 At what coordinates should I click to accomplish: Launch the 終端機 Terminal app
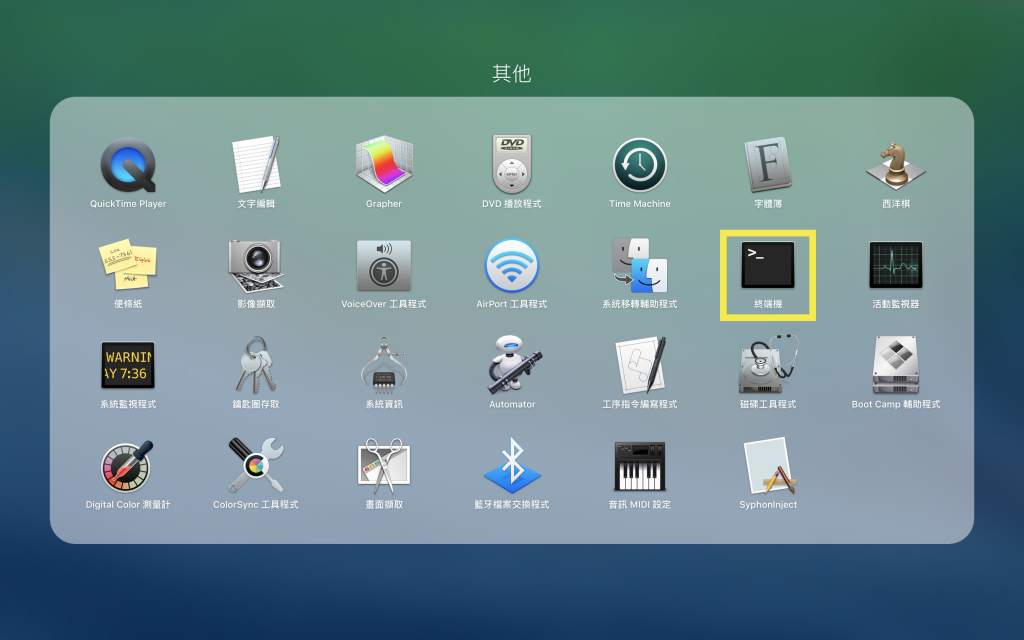(x=768, y=265)
